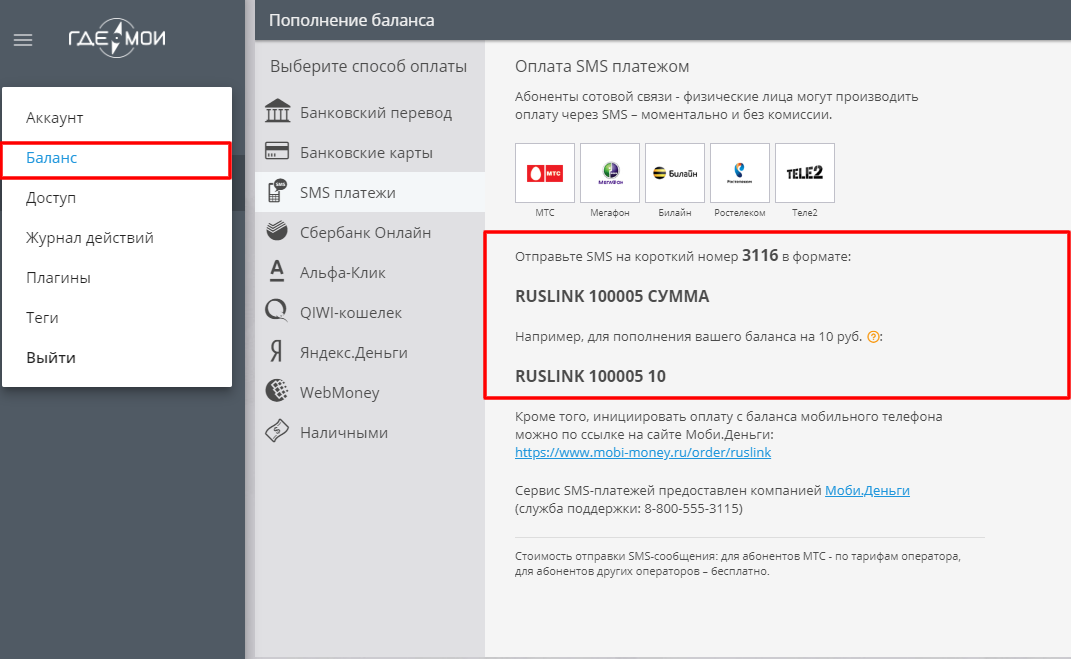Choose the МТС operator tile
1071x659 pixels.
coord(545,173)
